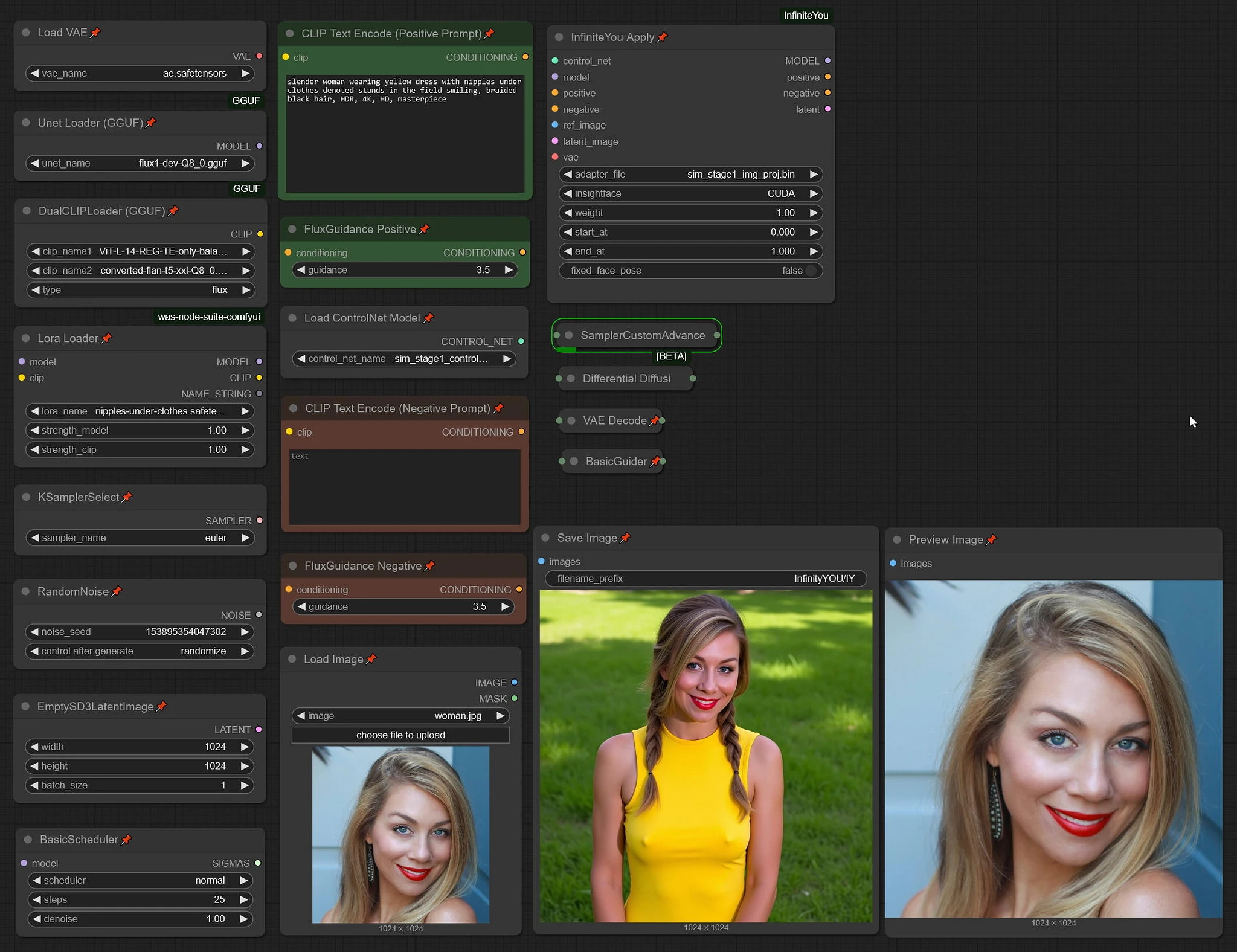
Task: Click the [BETA] badge under SamplerCustomAdvance
Action: pos(672,356)
